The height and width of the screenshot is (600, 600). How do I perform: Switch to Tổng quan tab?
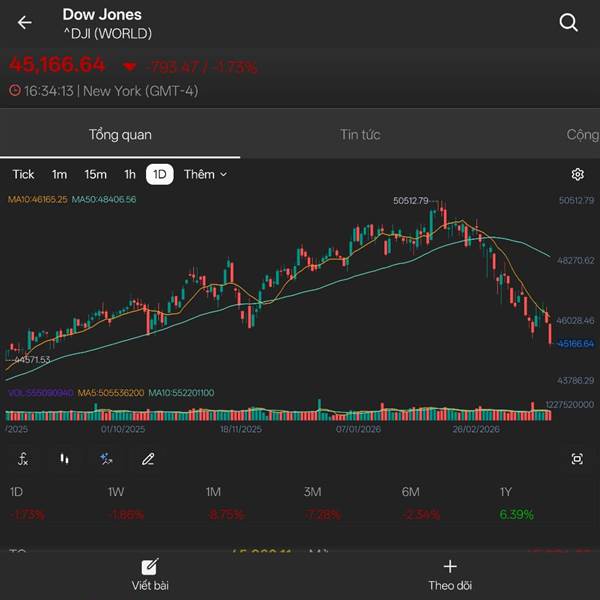120,135
